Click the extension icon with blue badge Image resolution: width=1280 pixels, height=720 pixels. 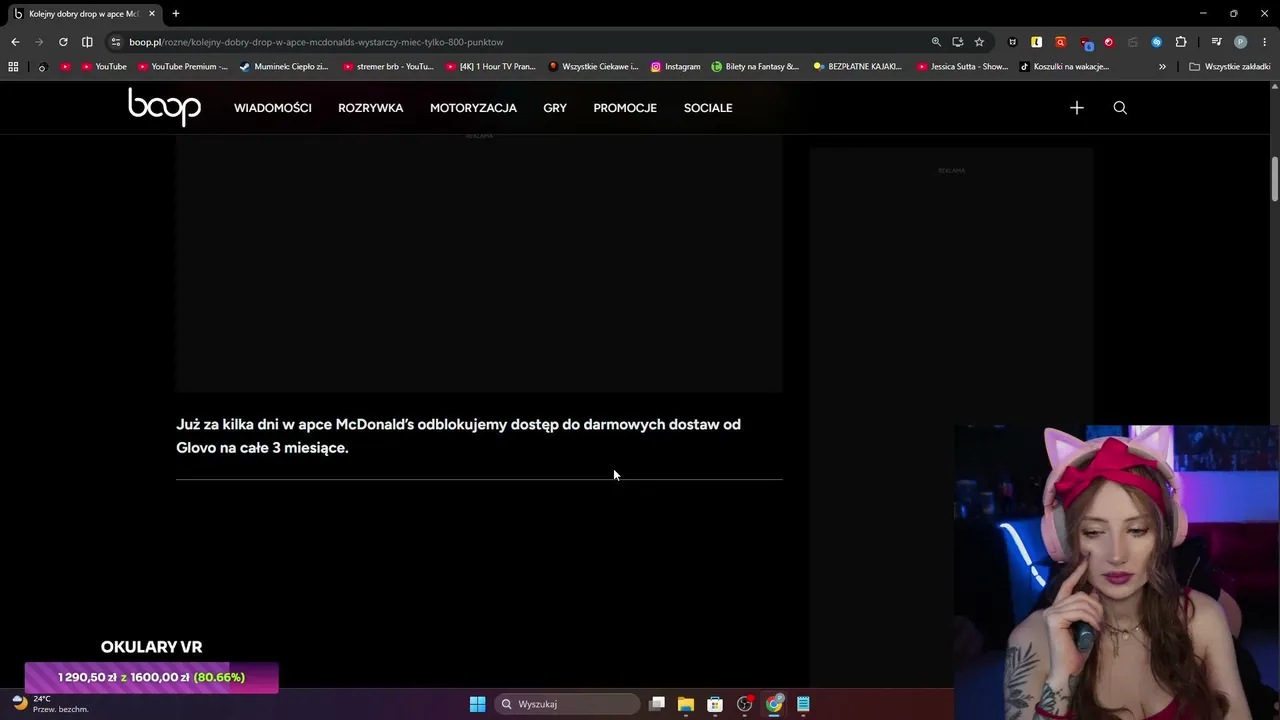[1085, 42]
